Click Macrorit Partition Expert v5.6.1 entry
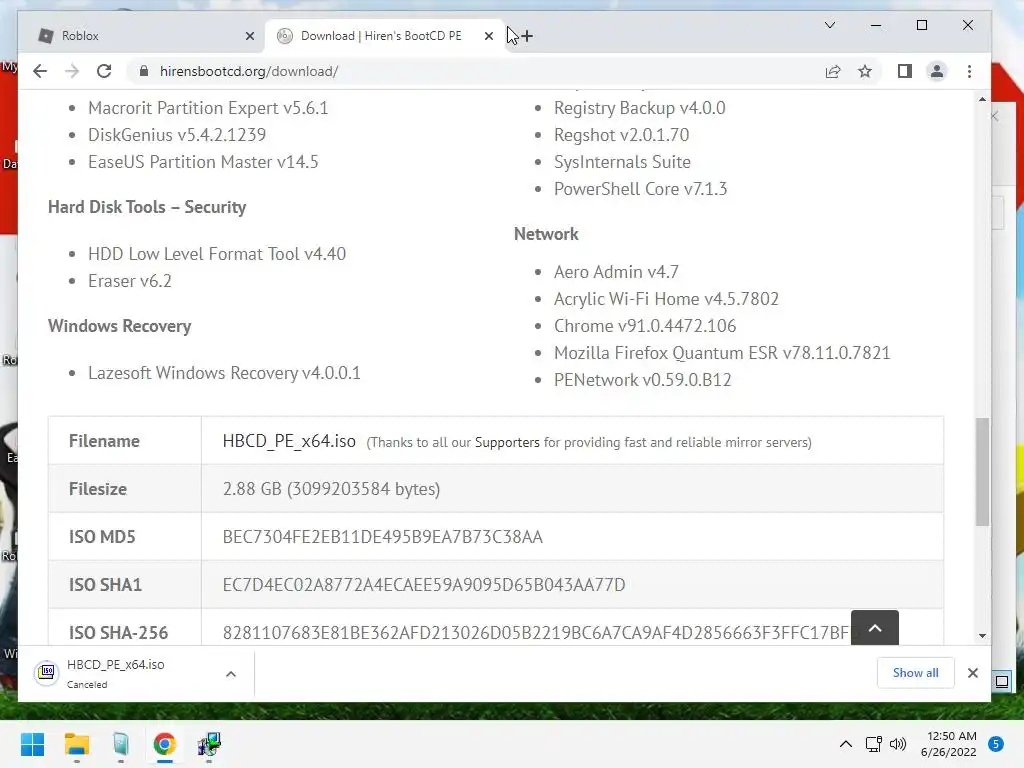This screenshot has width=1024, height=768. (x=208, y=108)
